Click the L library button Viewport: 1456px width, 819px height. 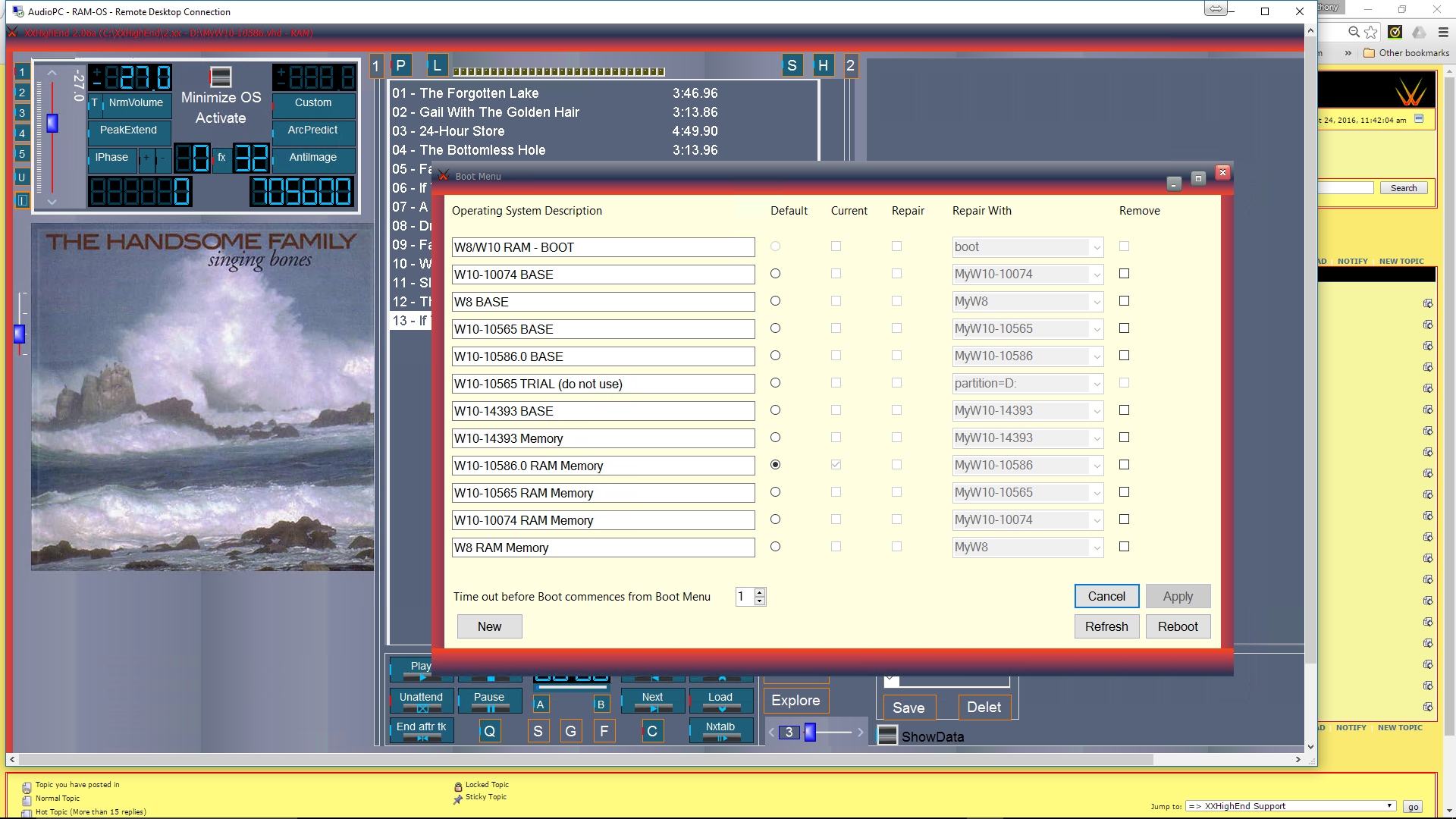click(437, 65)
